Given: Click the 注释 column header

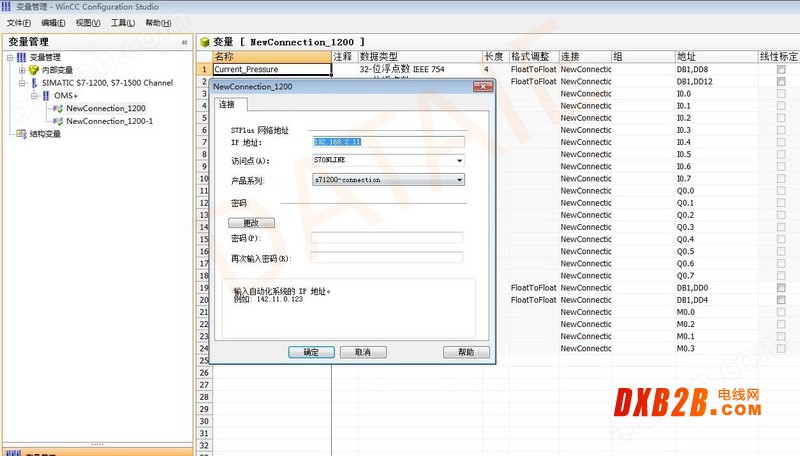Looking at the screenshot, I should 345,56.
